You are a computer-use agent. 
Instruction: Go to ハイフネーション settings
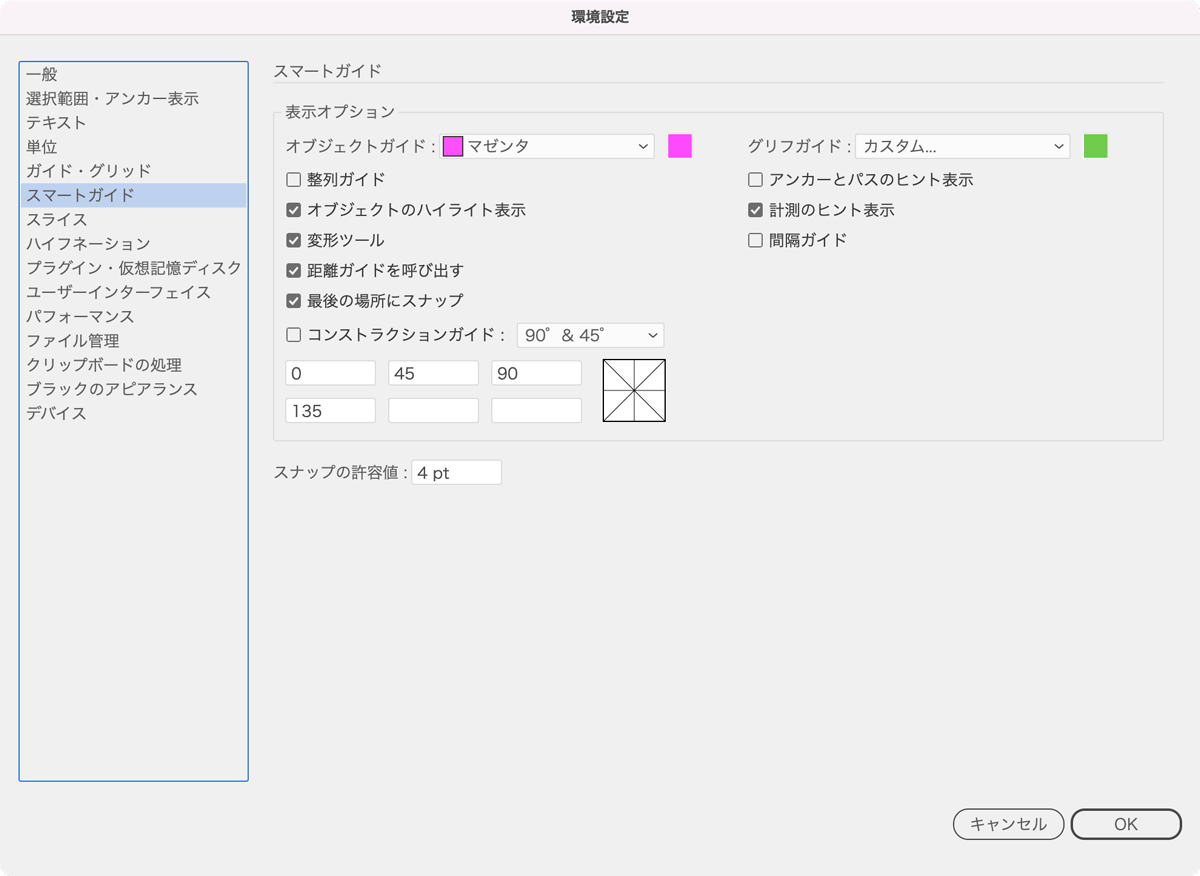coord(133,244)
